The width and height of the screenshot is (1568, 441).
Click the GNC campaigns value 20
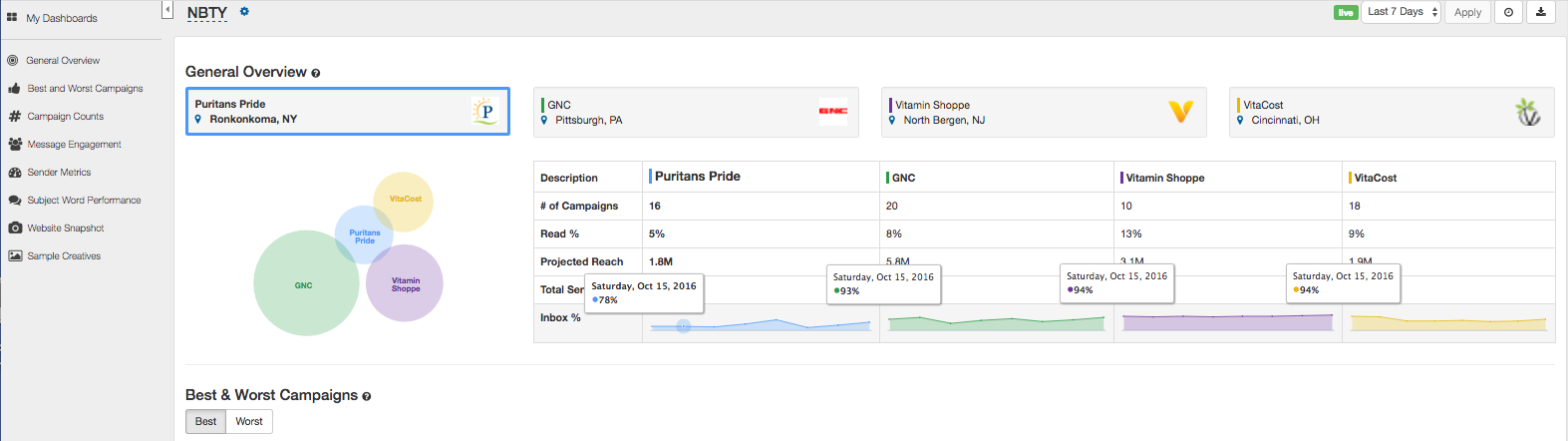892,207
